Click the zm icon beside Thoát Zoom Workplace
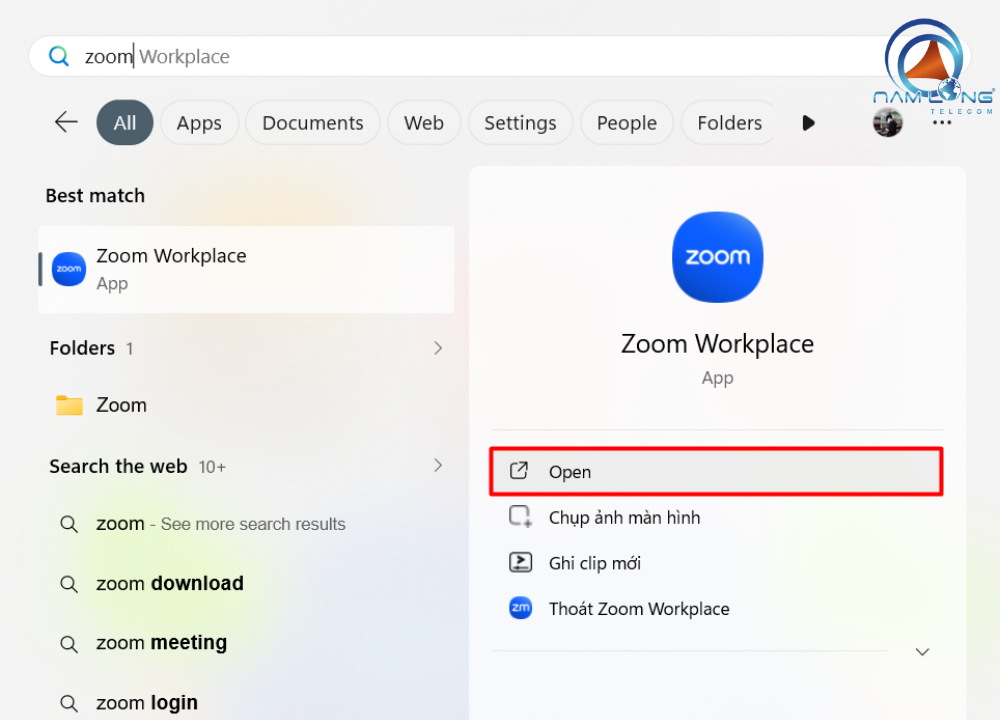Screen dimensions: 1000x720 click(x=520, y=608)
